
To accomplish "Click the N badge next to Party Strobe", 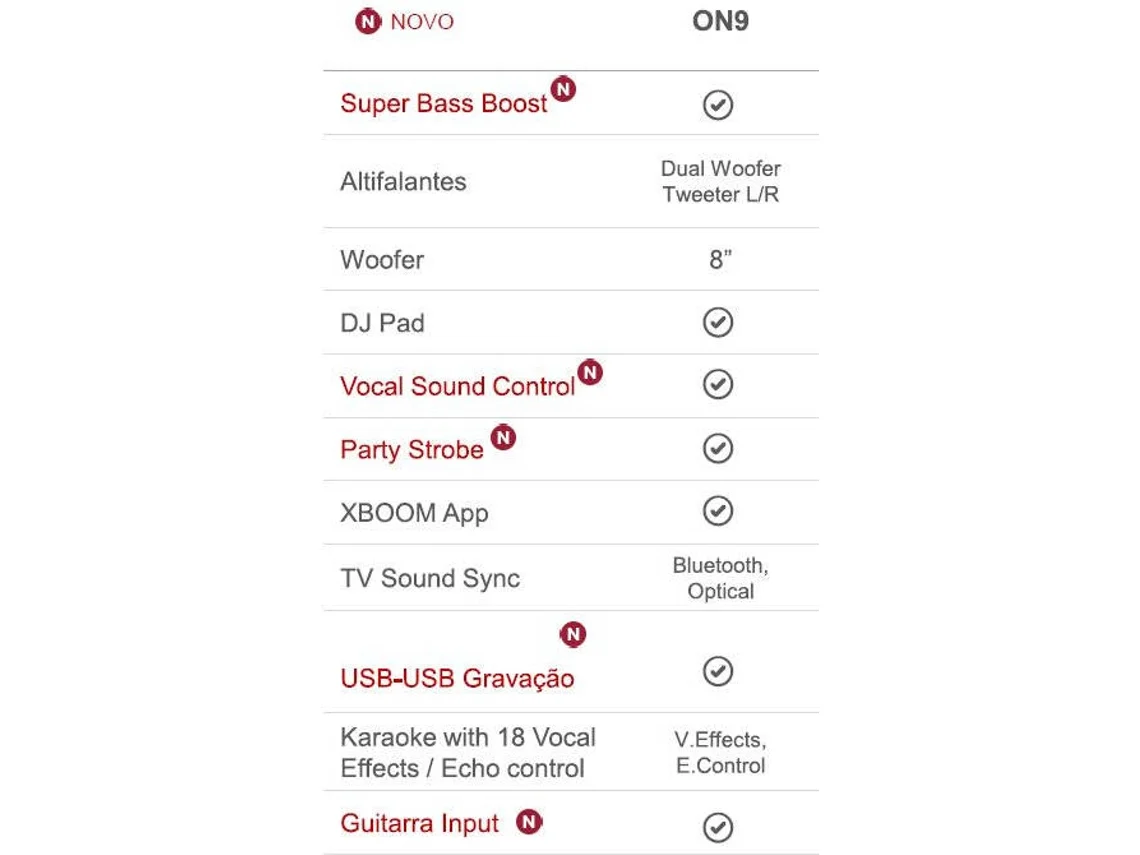I will pyautogui.click(x=503, y=438).
